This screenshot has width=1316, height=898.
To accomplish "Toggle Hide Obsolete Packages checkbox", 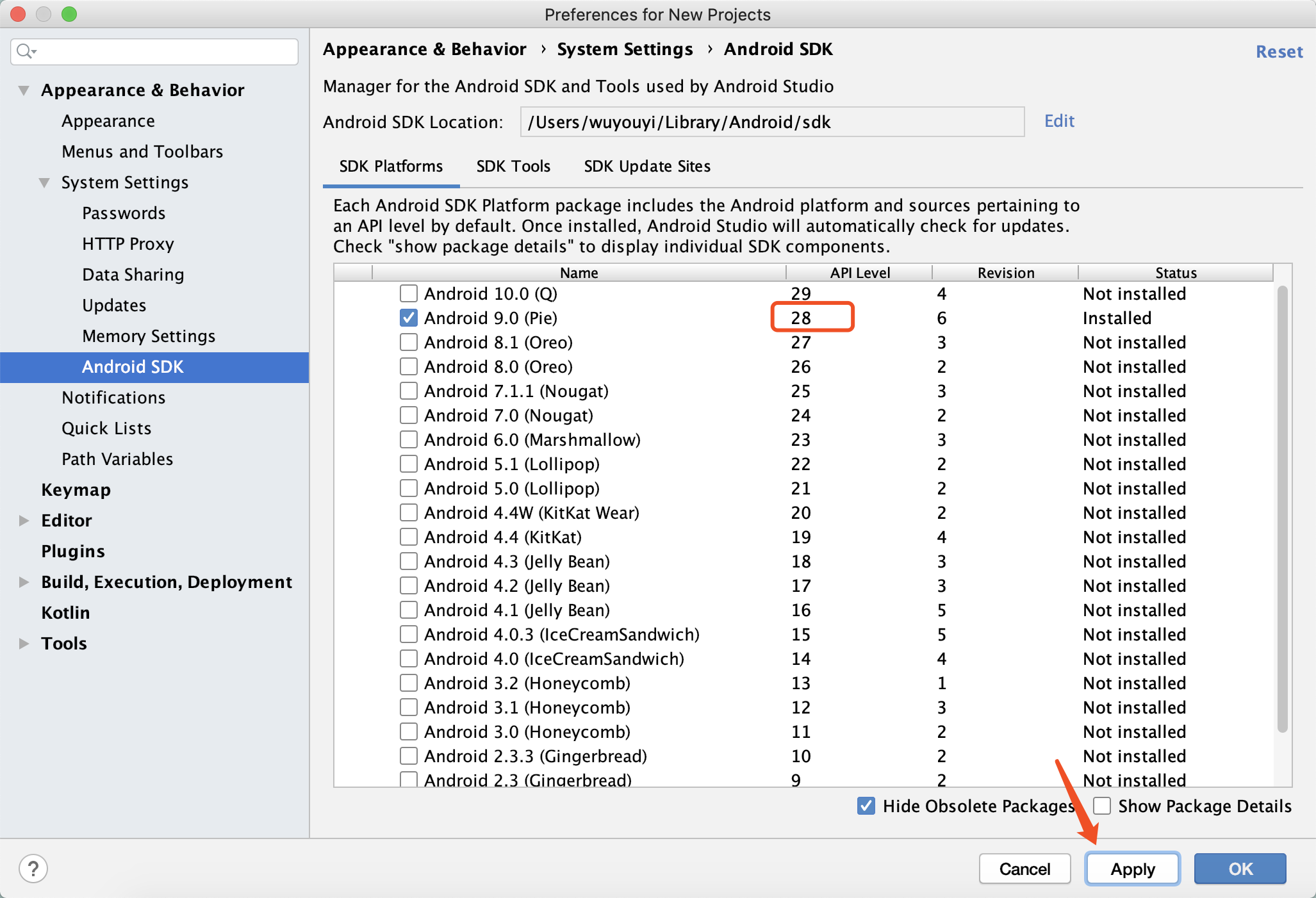I will pos(866,806).
